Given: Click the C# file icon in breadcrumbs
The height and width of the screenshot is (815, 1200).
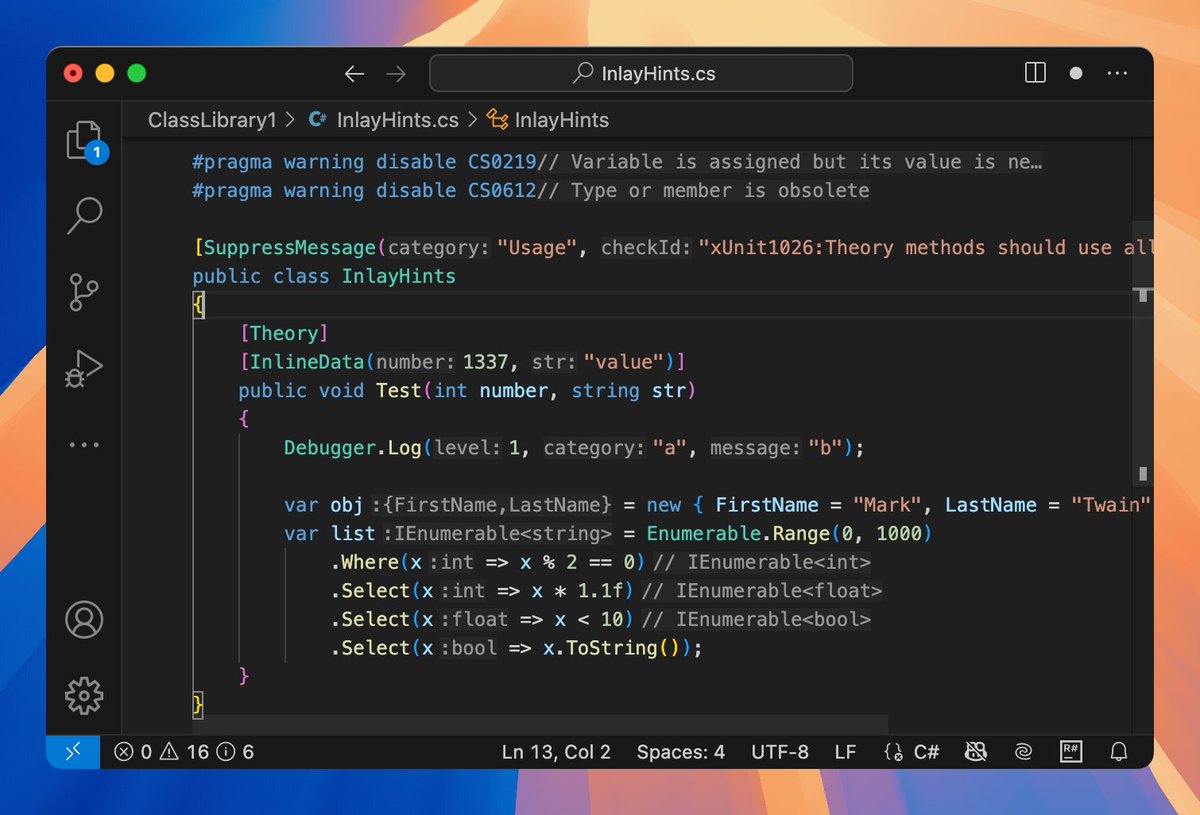Looking at the screenshot, I should (319, 120).
